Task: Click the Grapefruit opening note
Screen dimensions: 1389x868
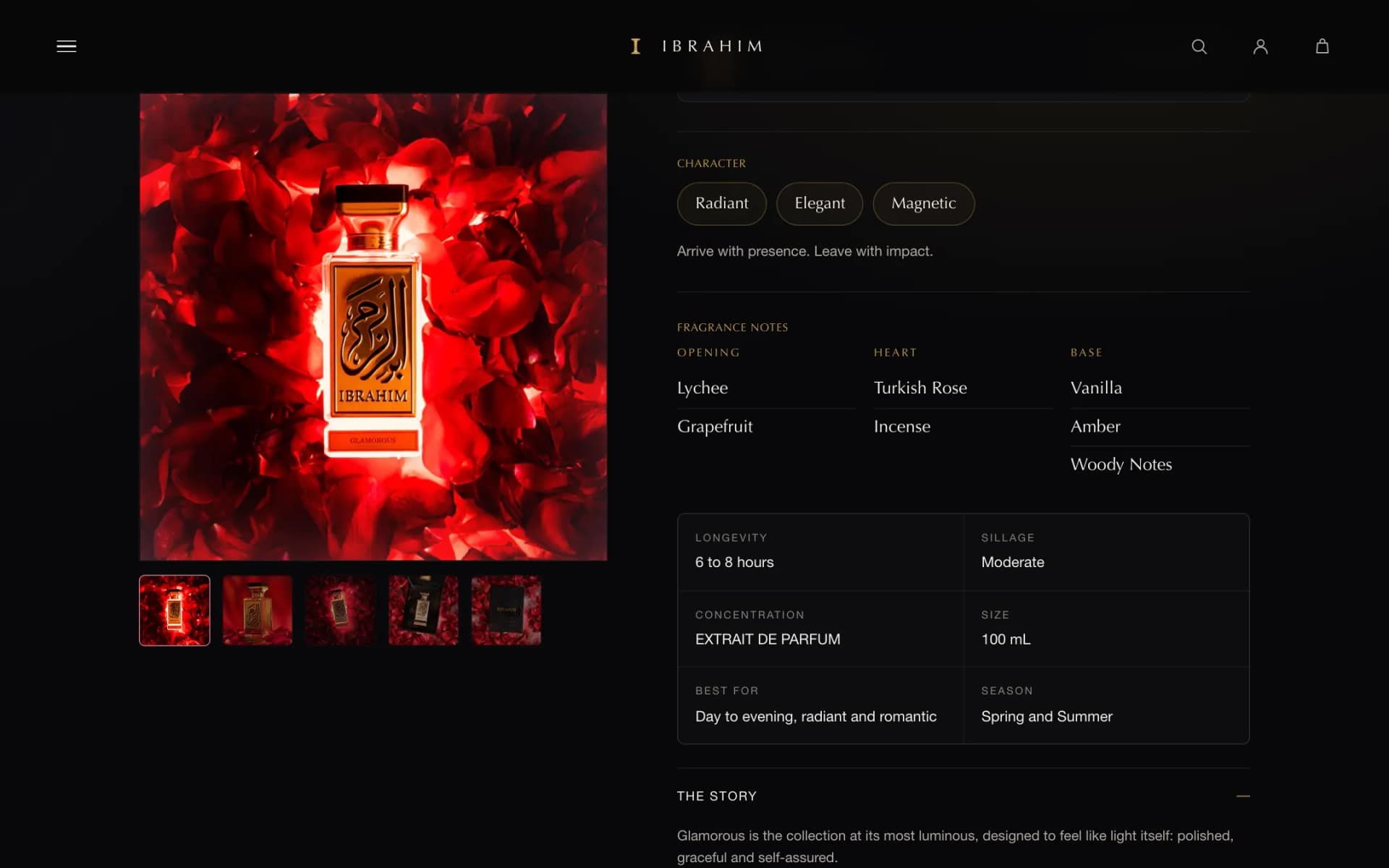Action: pyautogui.click(x=715, y=426)
